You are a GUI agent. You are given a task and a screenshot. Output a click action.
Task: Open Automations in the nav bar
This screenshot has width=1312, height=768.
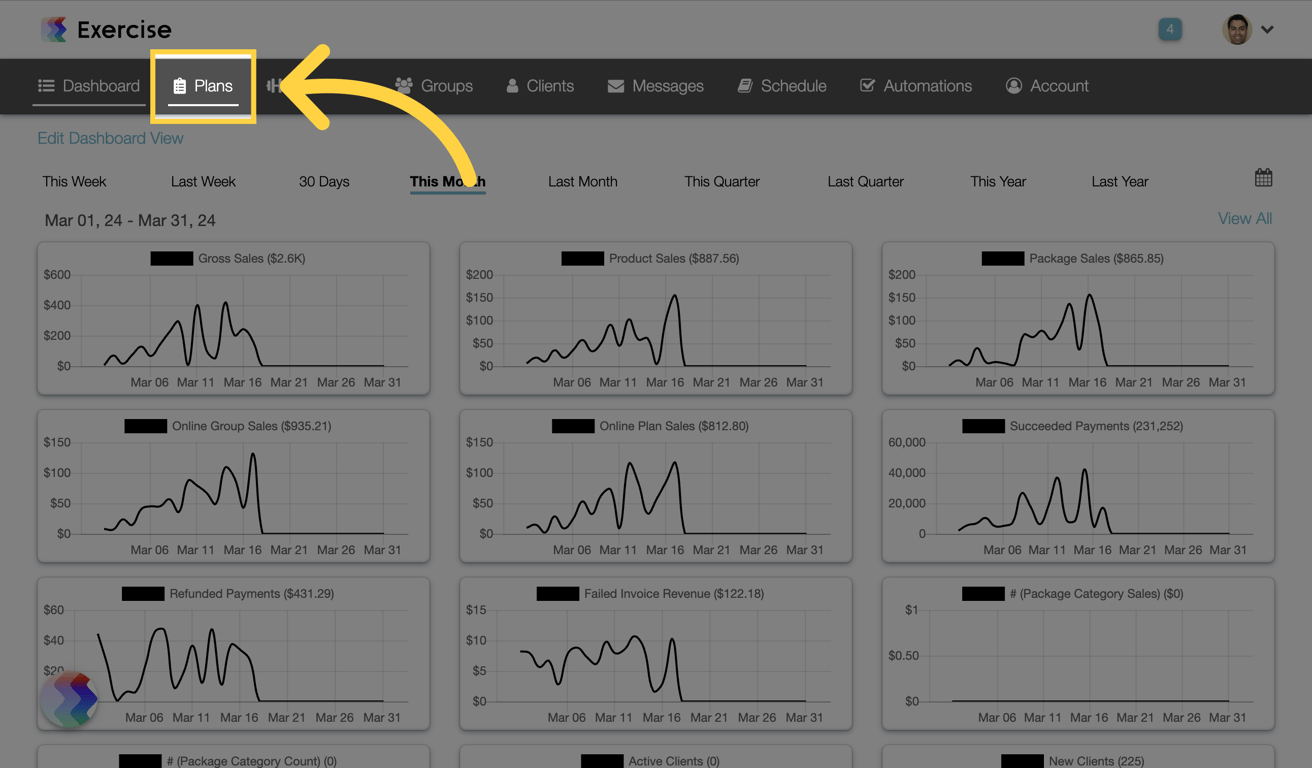tap(916, 86)
